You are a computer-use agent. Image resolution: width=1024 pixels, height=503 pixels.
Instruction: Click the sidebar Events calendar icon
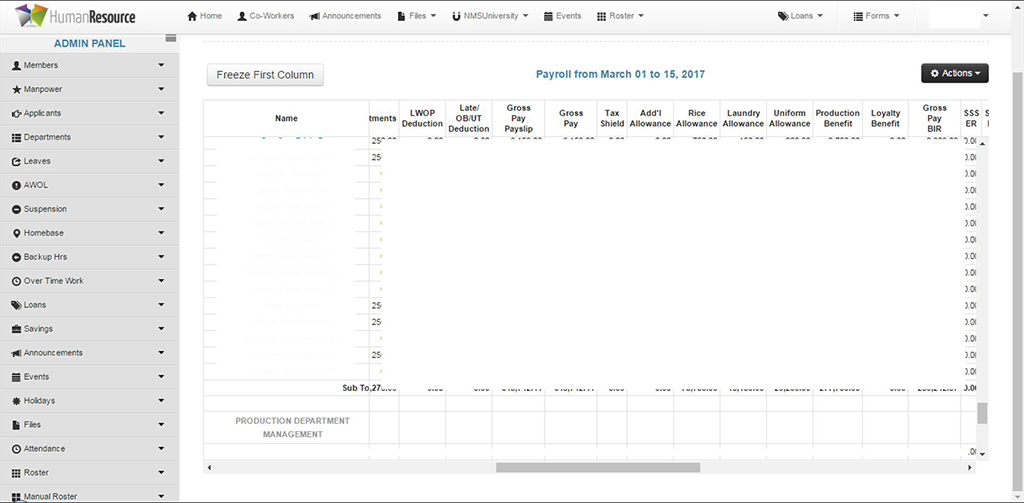(x=17, y=377)
